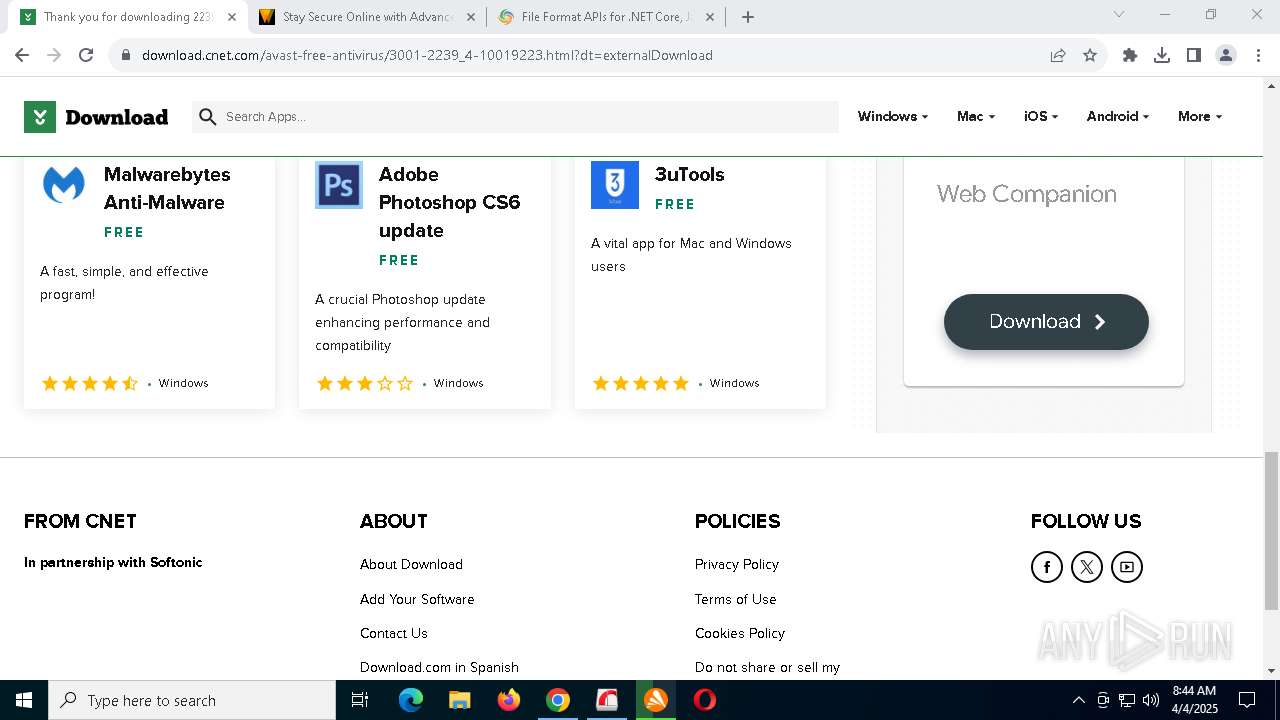Open Windows Start menu
This screenshot has height=720, width=1280.
(24, 700)
